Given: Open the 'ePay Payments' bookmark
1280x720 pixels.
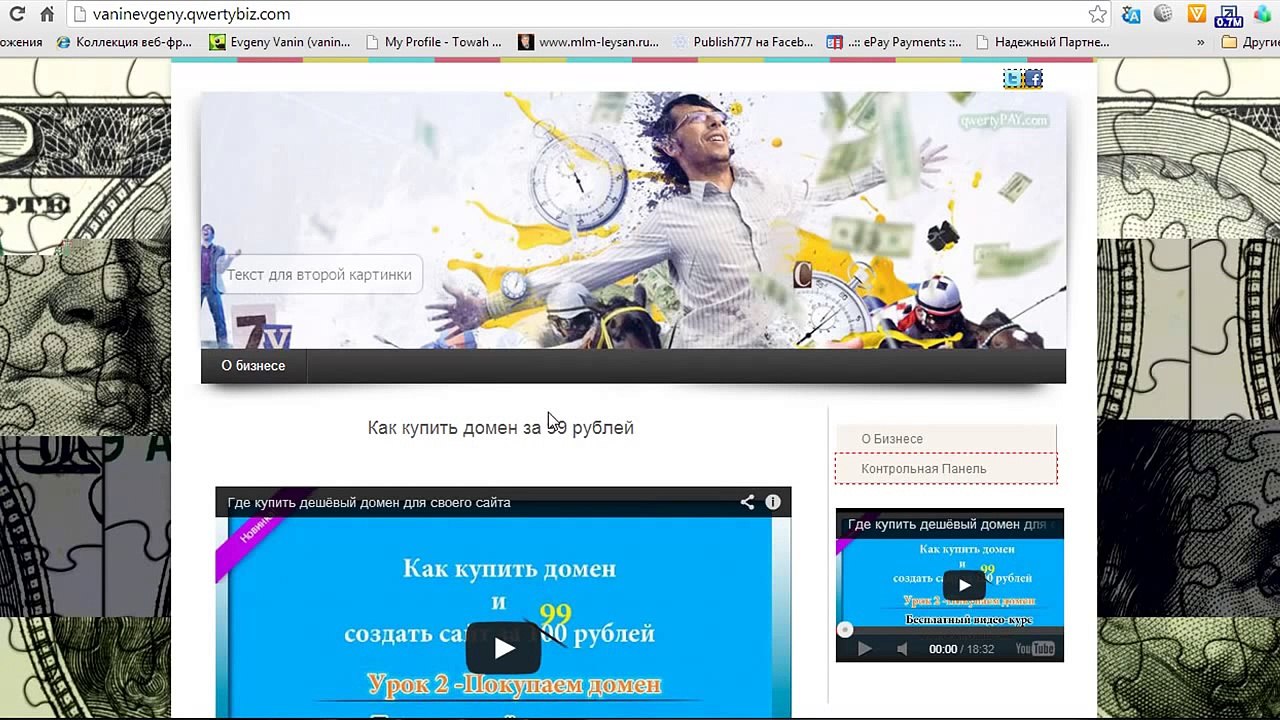Looking at the screenshot, I should pyautogui.click(x=894, y=42).
